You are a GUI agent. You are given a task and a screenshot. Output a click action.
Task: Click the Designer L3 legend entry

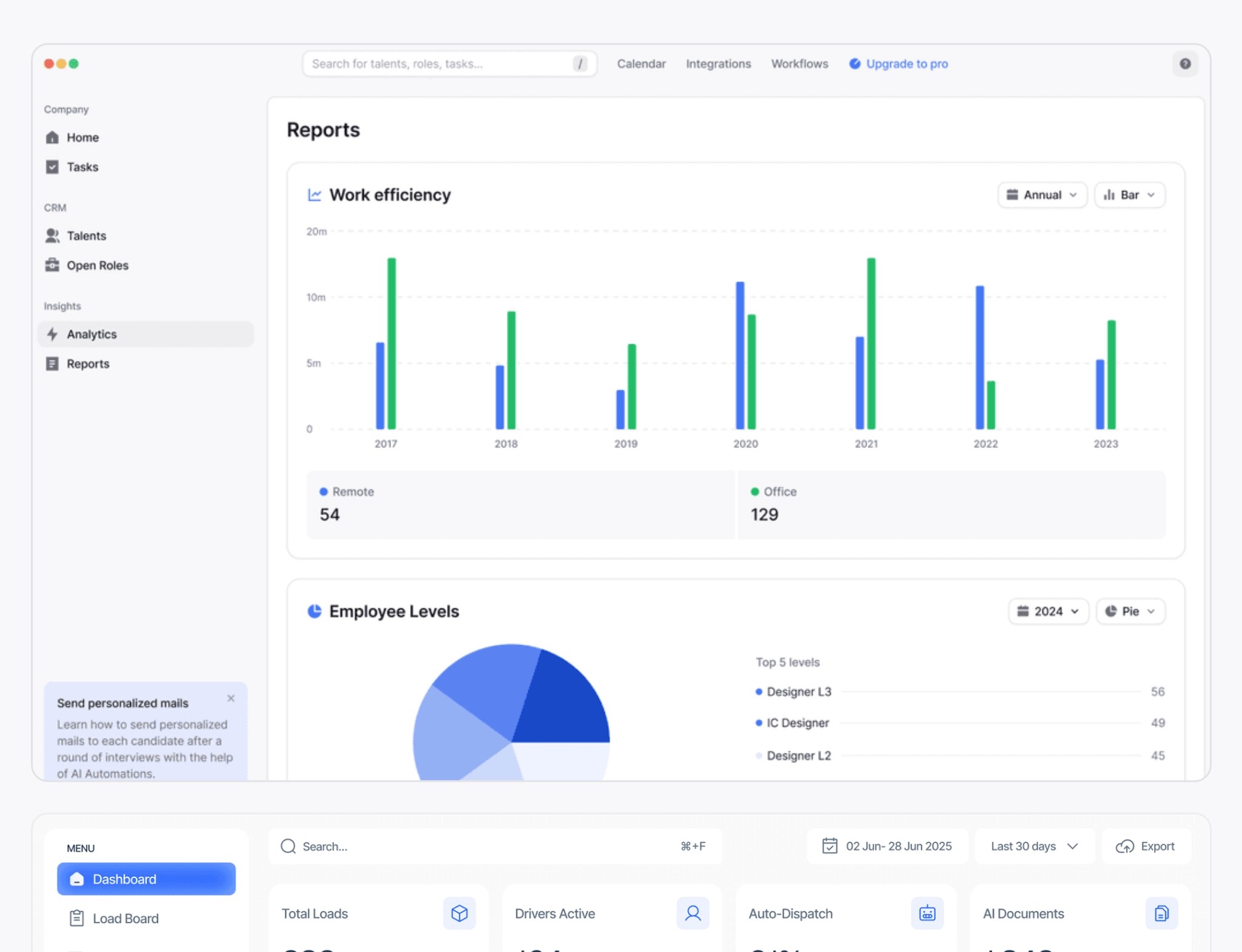tap(798, 692)
